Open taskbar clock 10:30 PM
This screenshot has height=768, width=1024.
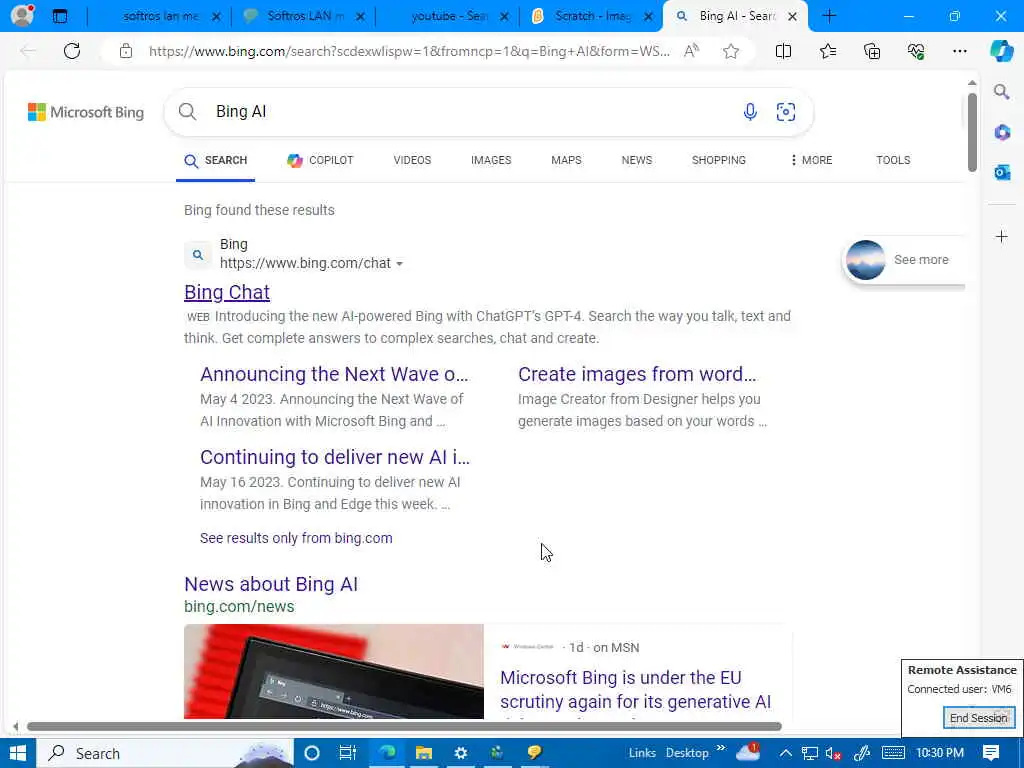pos(940,753)
